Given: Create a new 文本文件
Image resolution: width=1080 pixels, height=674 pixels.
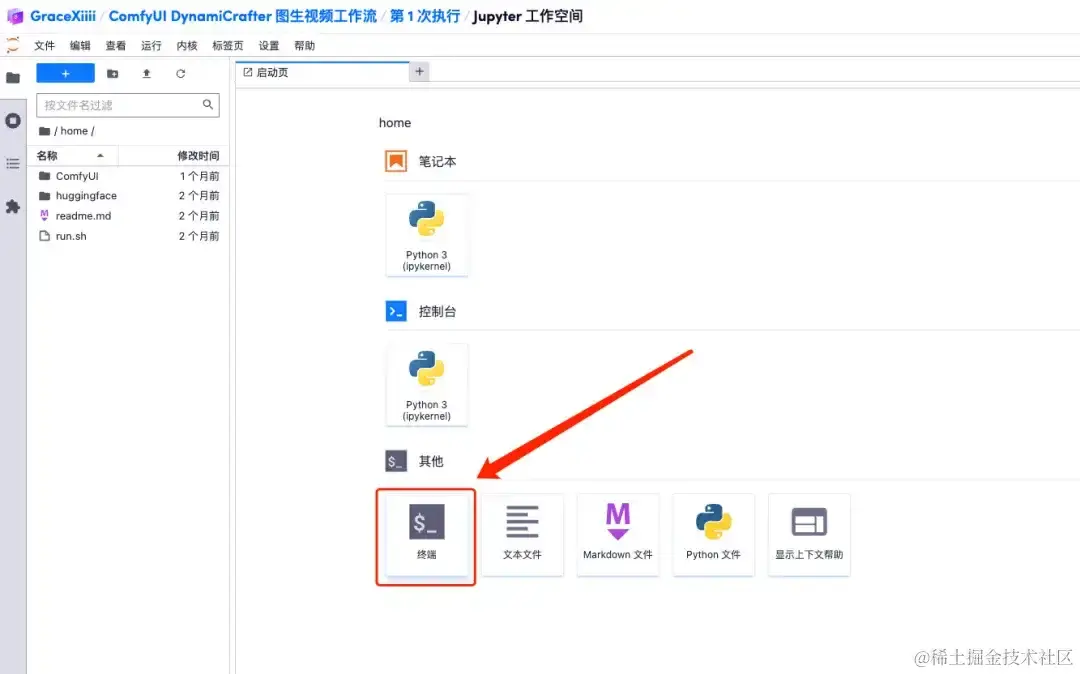Looking at the screenshot, I should coord(522,535).
